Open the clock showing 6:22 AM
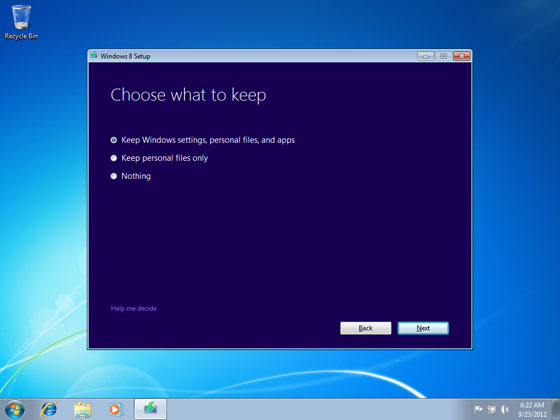The width and height of the screenshot is (560, 420). pyautogui.click(x=532, y=409)
